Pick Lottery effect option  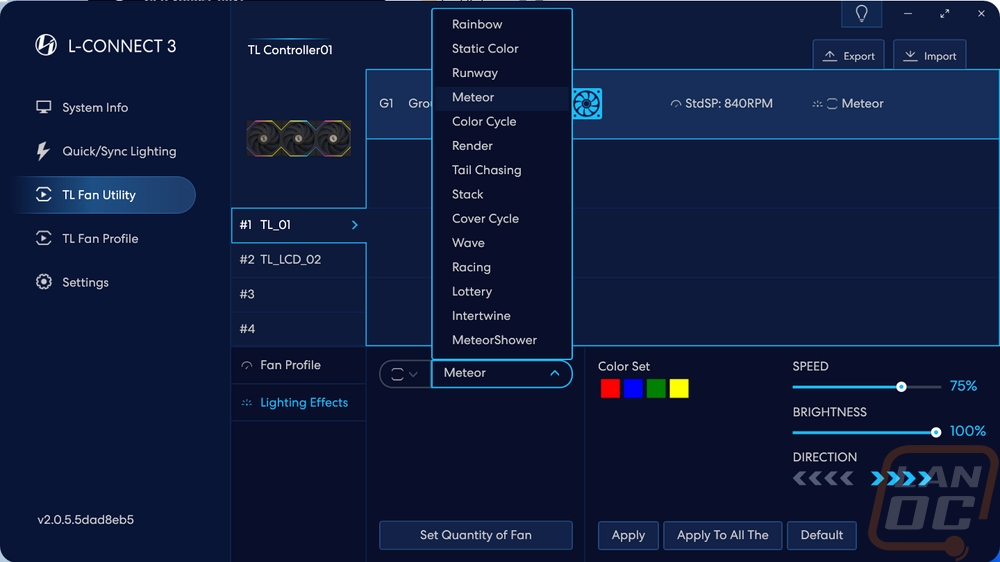coord(501,291)
